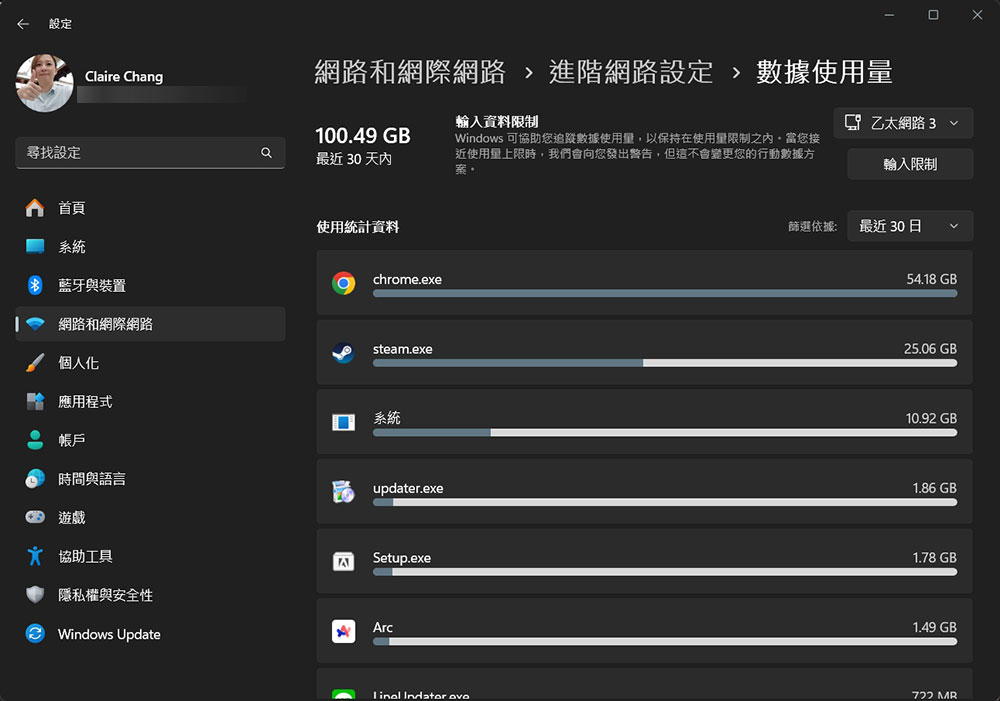This screenshot has width=1000, height=701.
Task: Click the 100.49 GB total usage
Action: tap(363, 136)
